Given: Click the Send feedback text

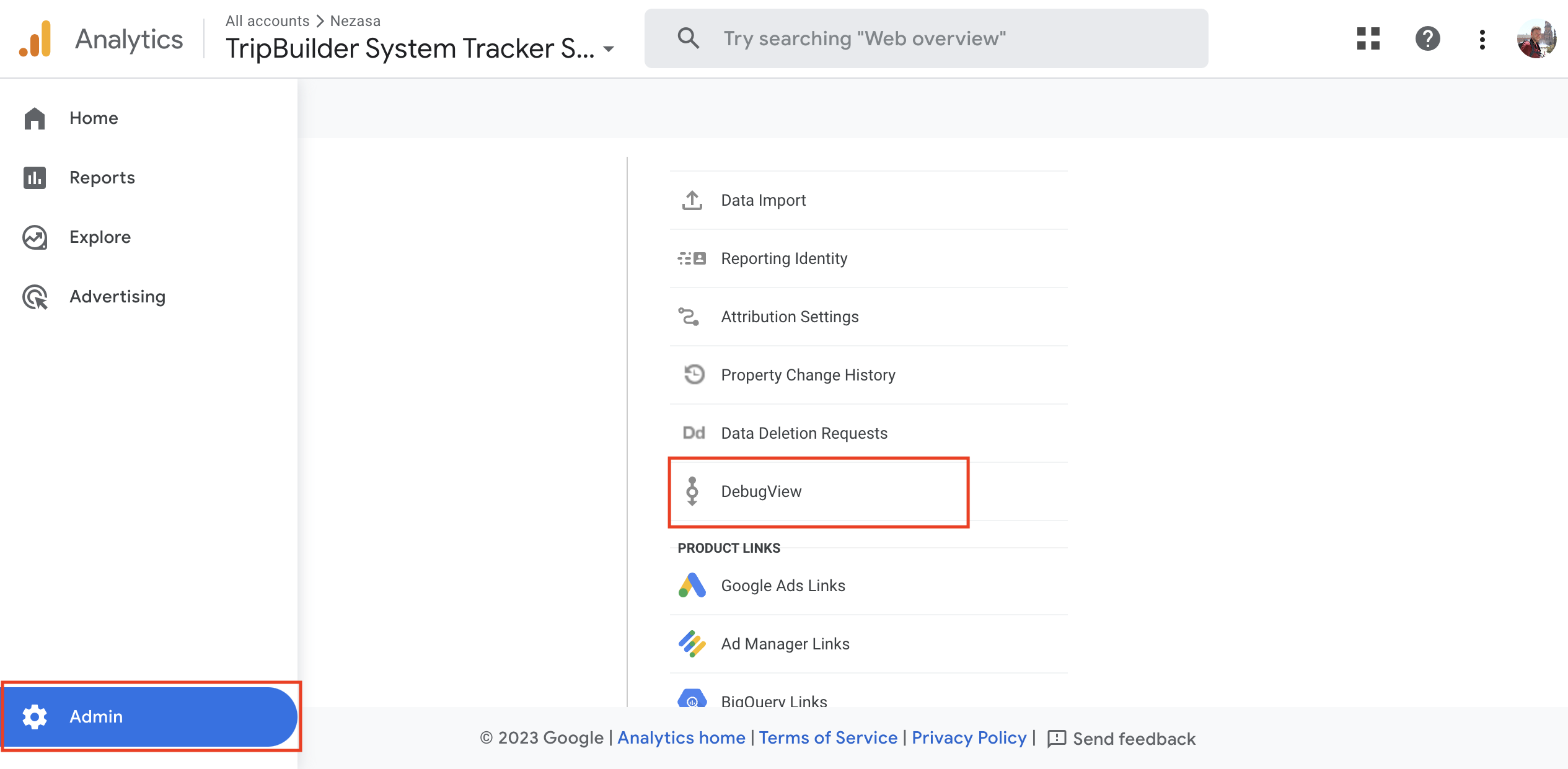Looking at the screenshot, I should [1134, 739].
